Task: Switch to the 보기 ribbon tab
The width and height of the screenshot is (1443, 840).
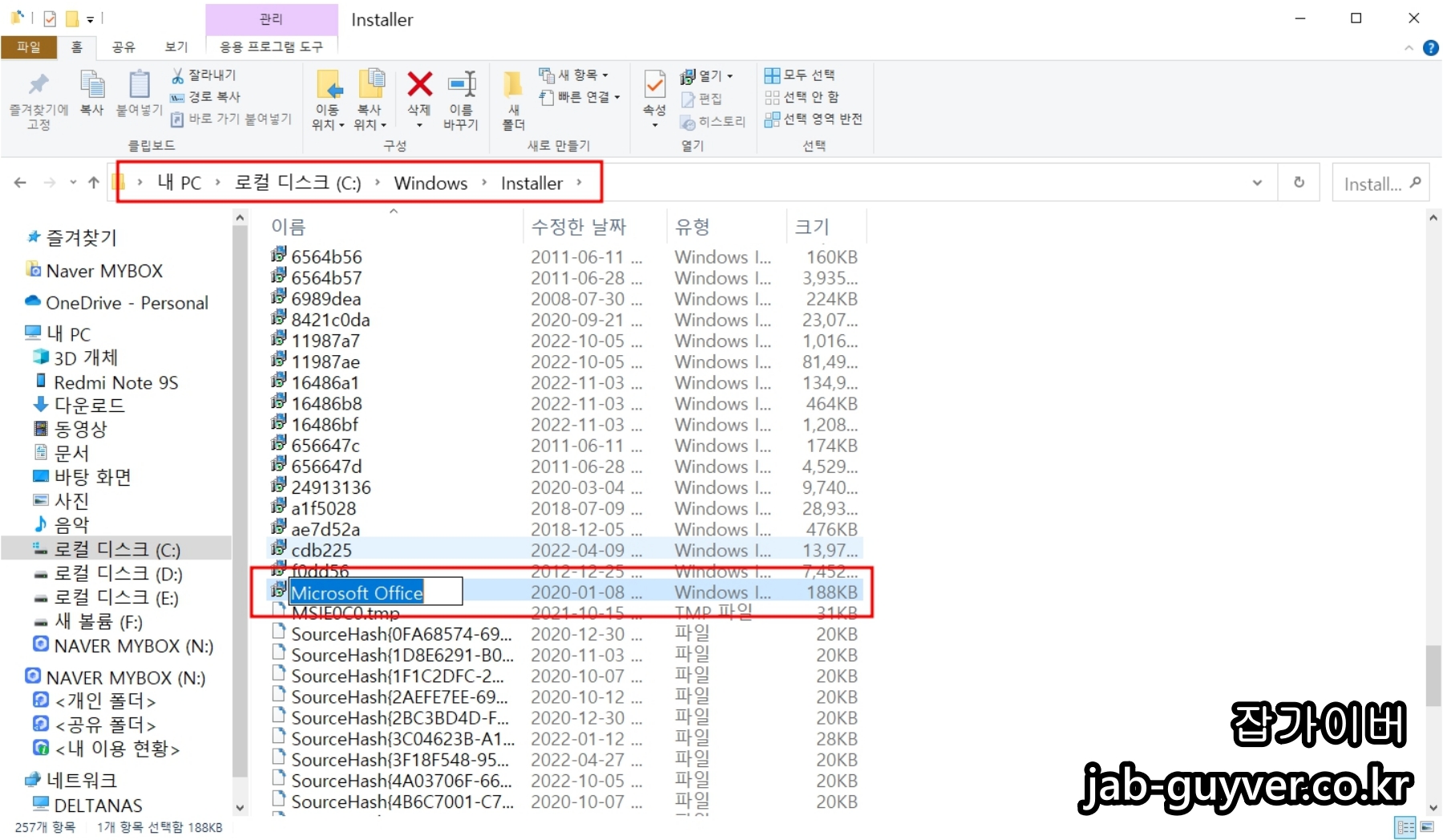Action: 176,47
